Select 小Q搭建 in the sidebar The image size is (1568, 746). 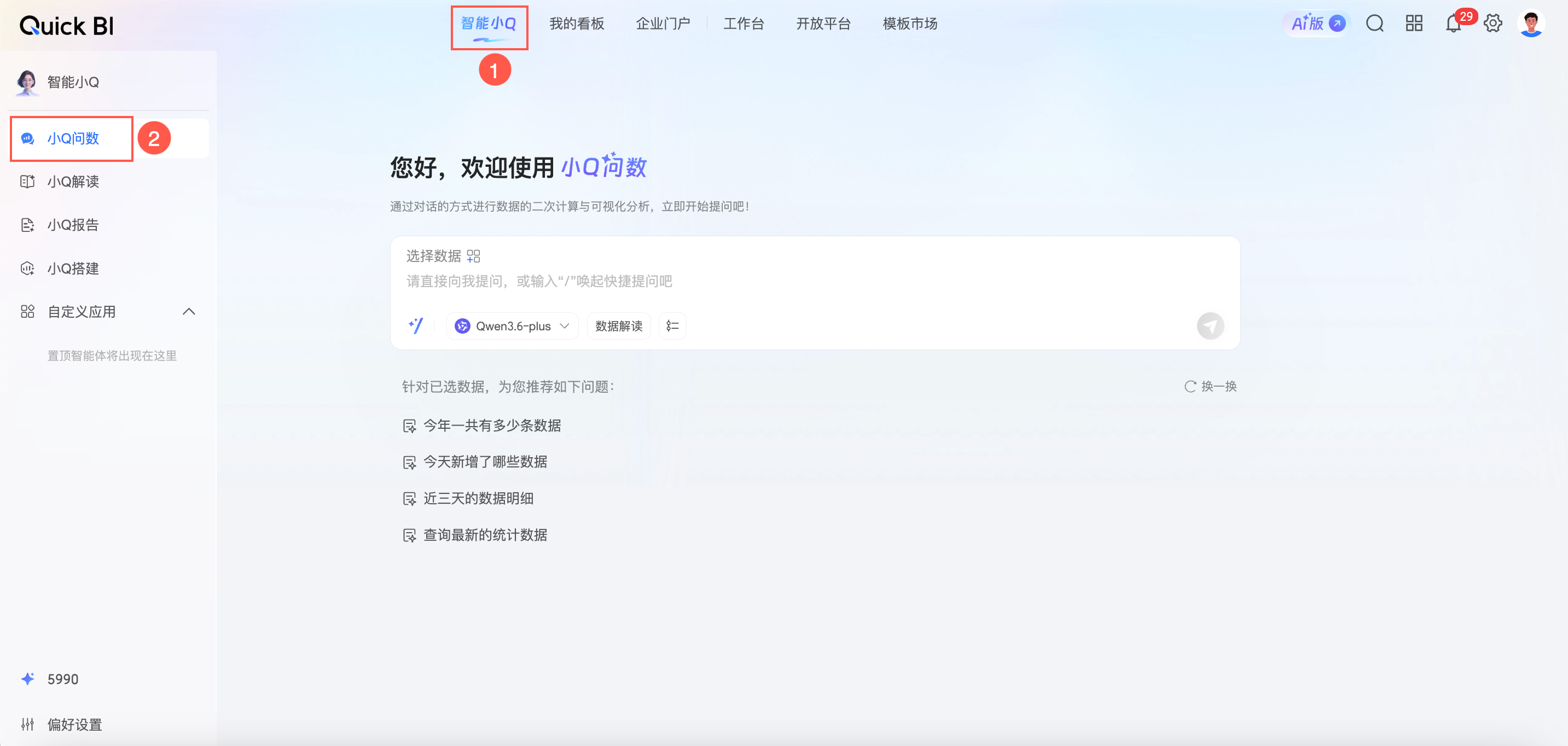click(x=72, y=269)
